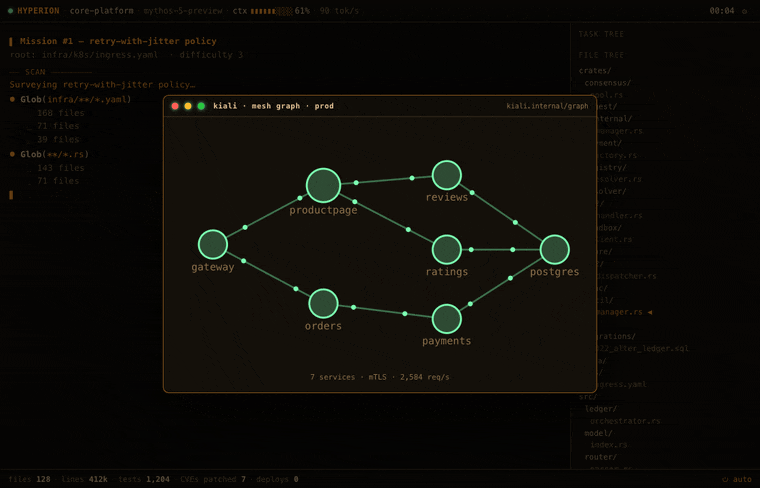The image size is (760, 488).
Task: Click the deploys 0 status entry
Action: (277, 479)
